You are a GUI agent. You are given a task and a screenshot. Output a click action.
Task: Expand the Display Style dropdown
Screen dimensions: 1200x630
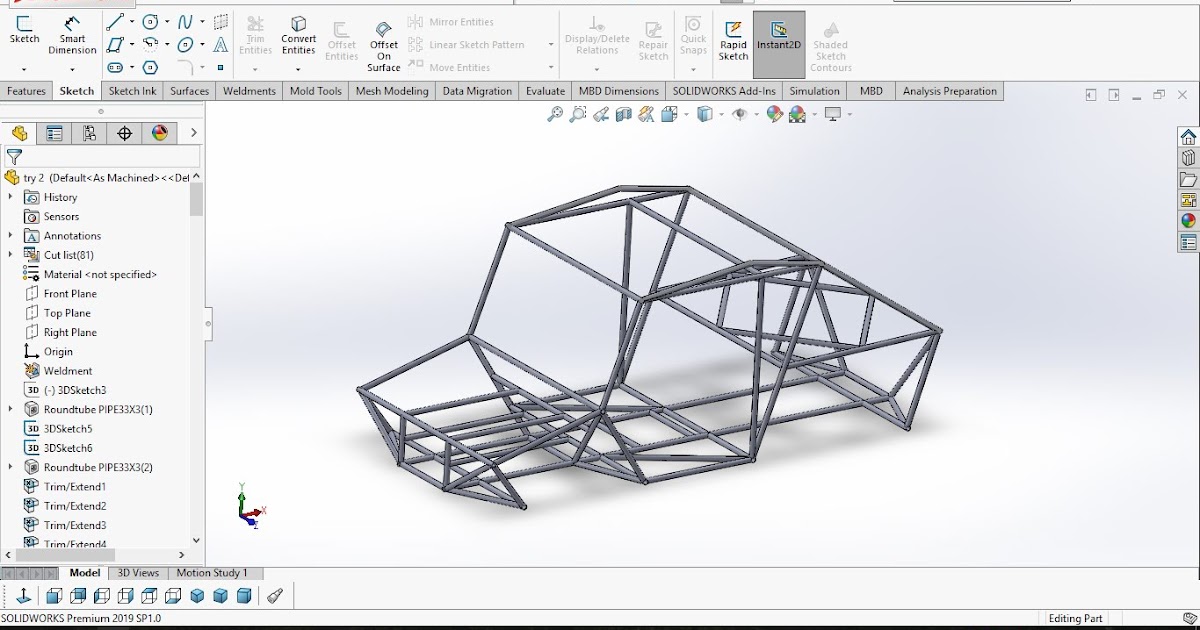pos(720,114)
